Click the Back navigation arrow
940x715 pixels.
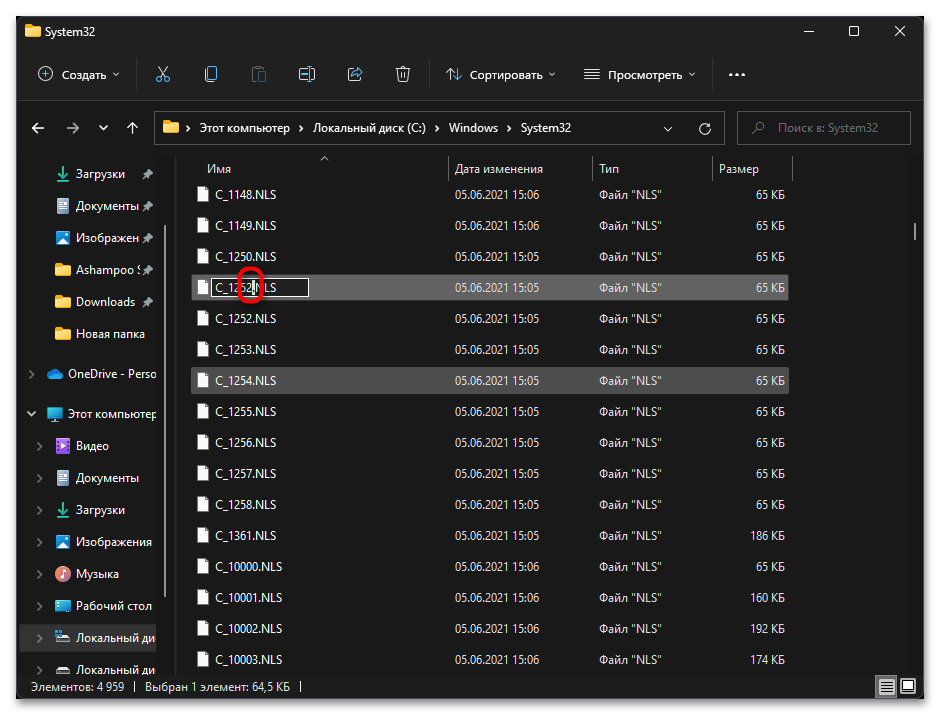click(x=38, y=128)
